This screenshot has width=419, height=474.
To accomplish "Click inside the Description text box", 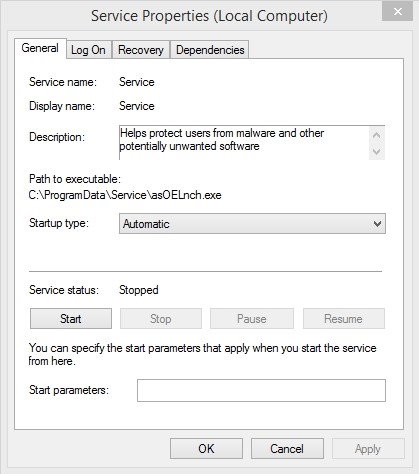I will coord(244,143).
